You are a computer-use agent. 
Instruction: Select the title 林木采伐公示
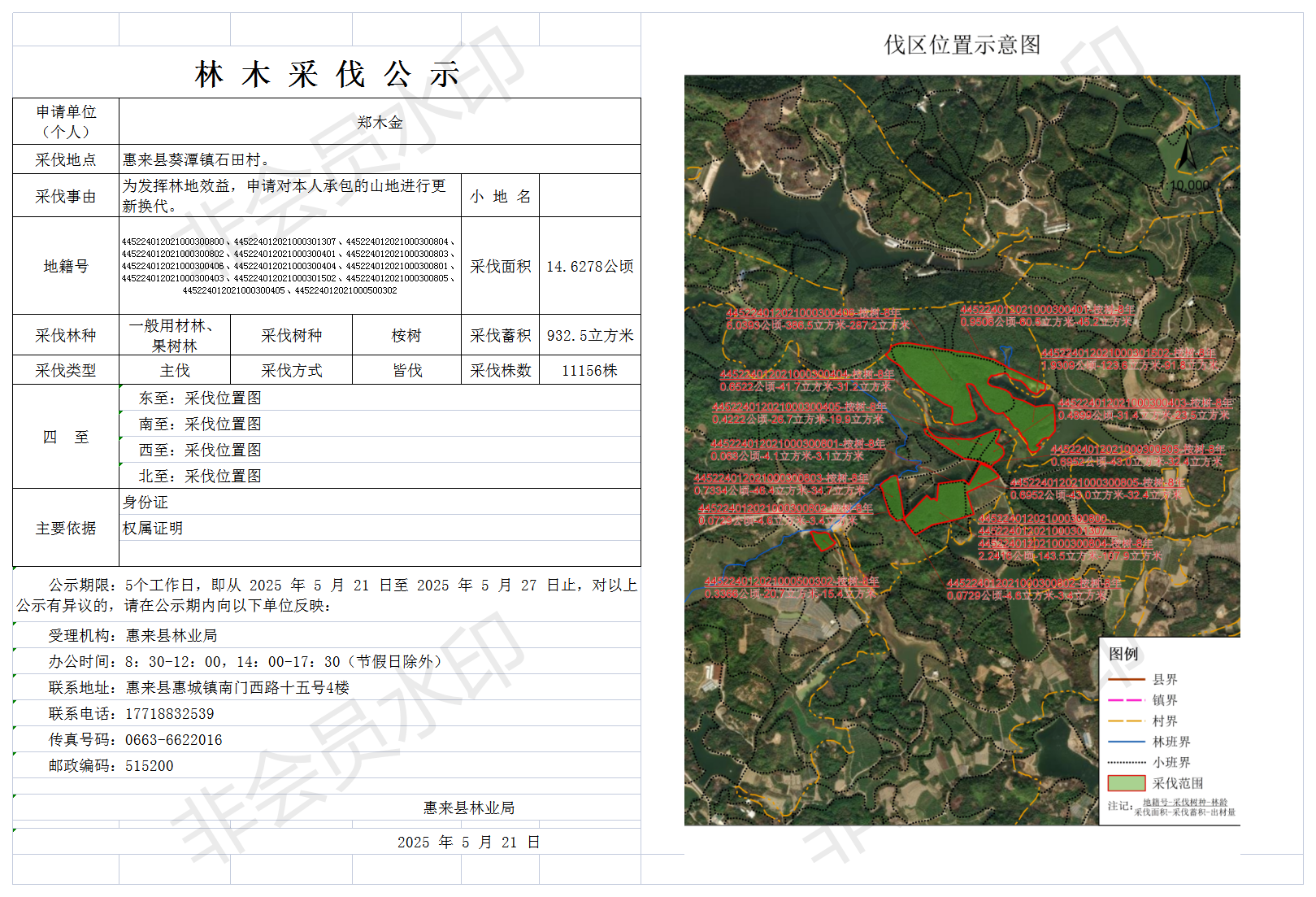pyautogui.click(x=328, y=75)
